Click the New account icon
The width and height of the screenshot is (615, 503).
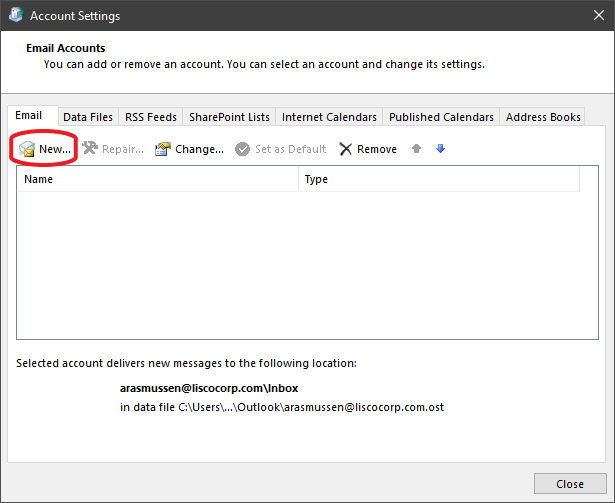[x=28, y=149]
